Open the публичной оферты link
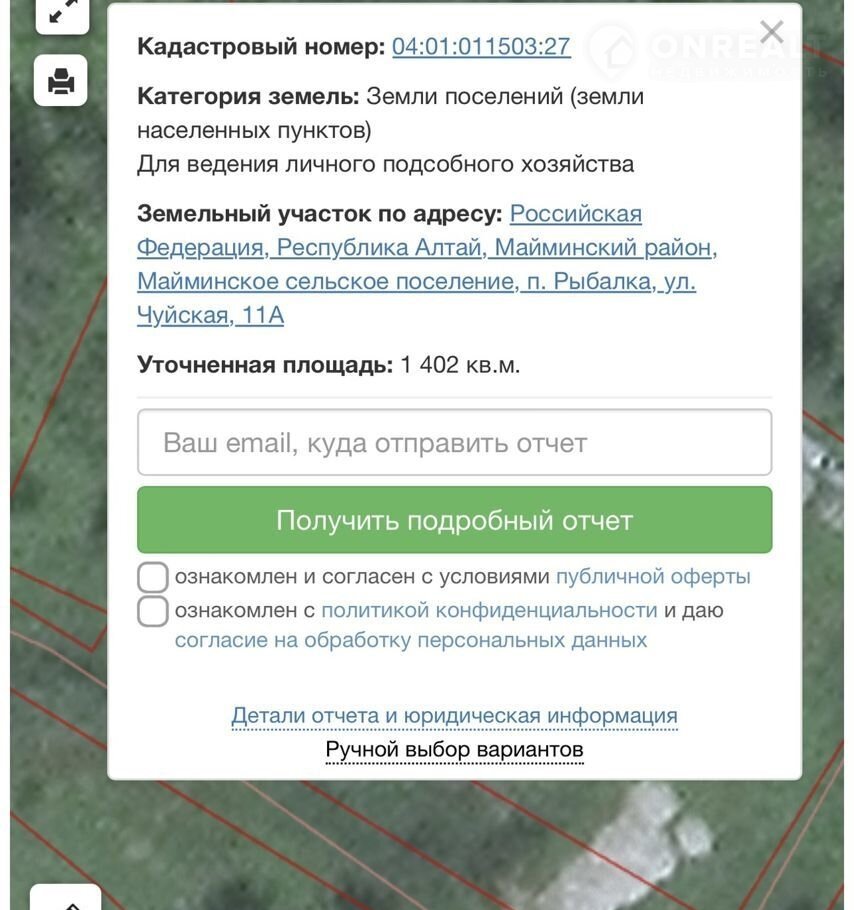The image size is (854, 910). pos(652,577)
